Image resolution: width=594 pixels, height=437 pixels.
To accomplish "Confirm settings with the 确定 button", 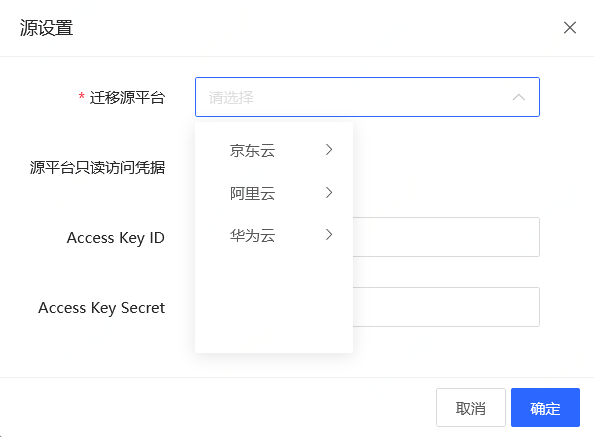I will pyautogui.click(x=545, y=407).
